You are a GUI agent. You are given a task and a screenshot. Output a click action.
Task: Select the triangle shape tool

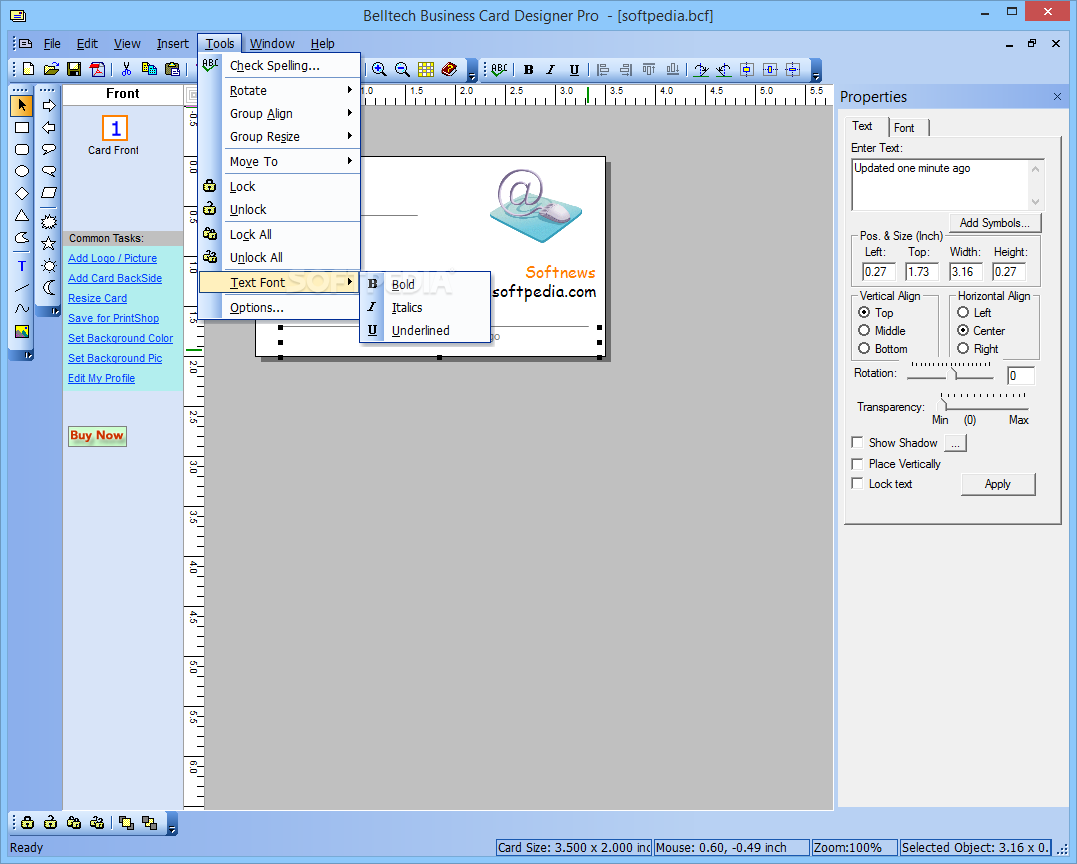point(22,216)
